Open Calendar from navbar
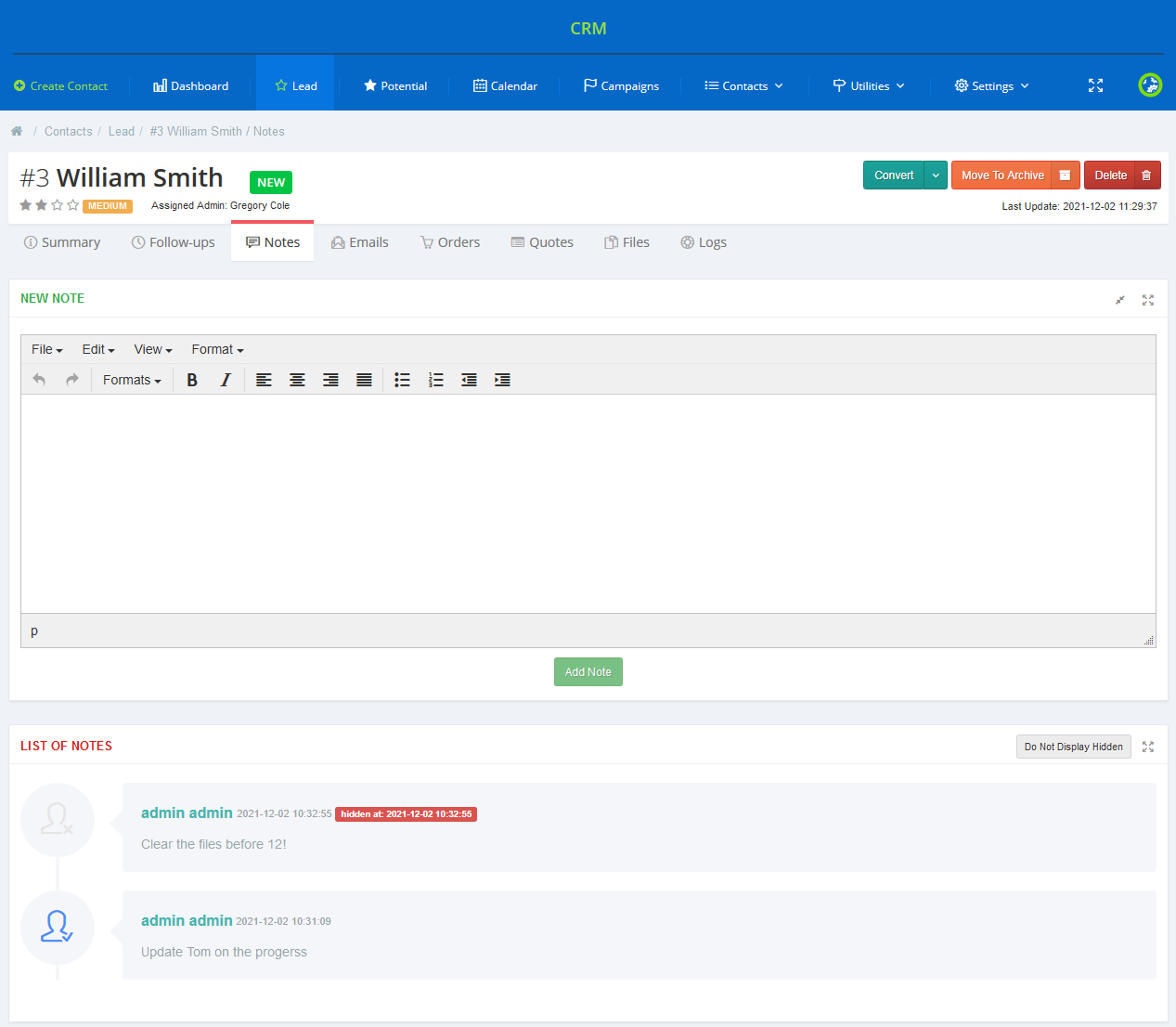This screenshot has width=1176, height=1027. tap(505, 85)
